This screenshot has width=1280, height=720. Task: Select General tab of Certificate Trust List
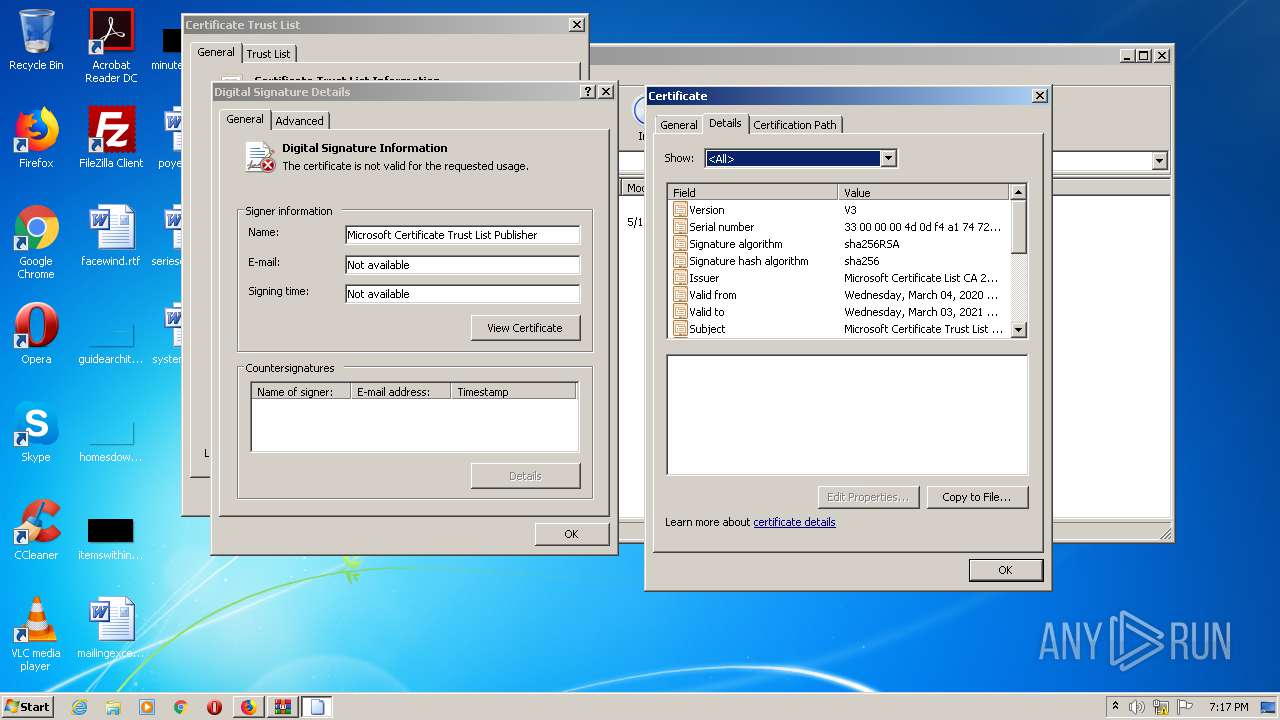216,52
